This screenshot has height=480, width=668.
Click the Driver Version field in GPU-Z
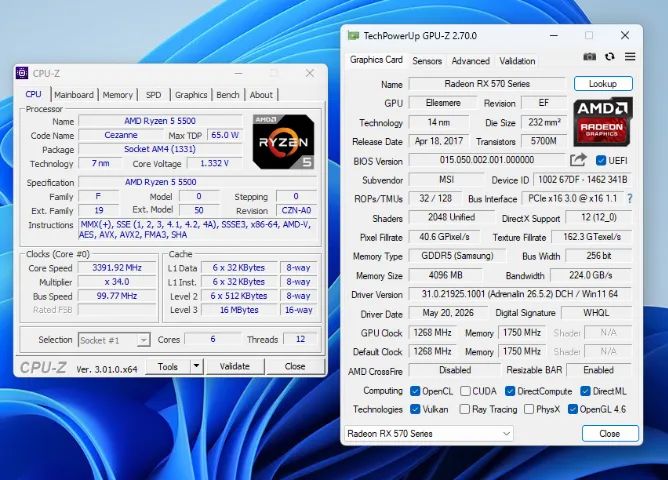click(520, 294)
